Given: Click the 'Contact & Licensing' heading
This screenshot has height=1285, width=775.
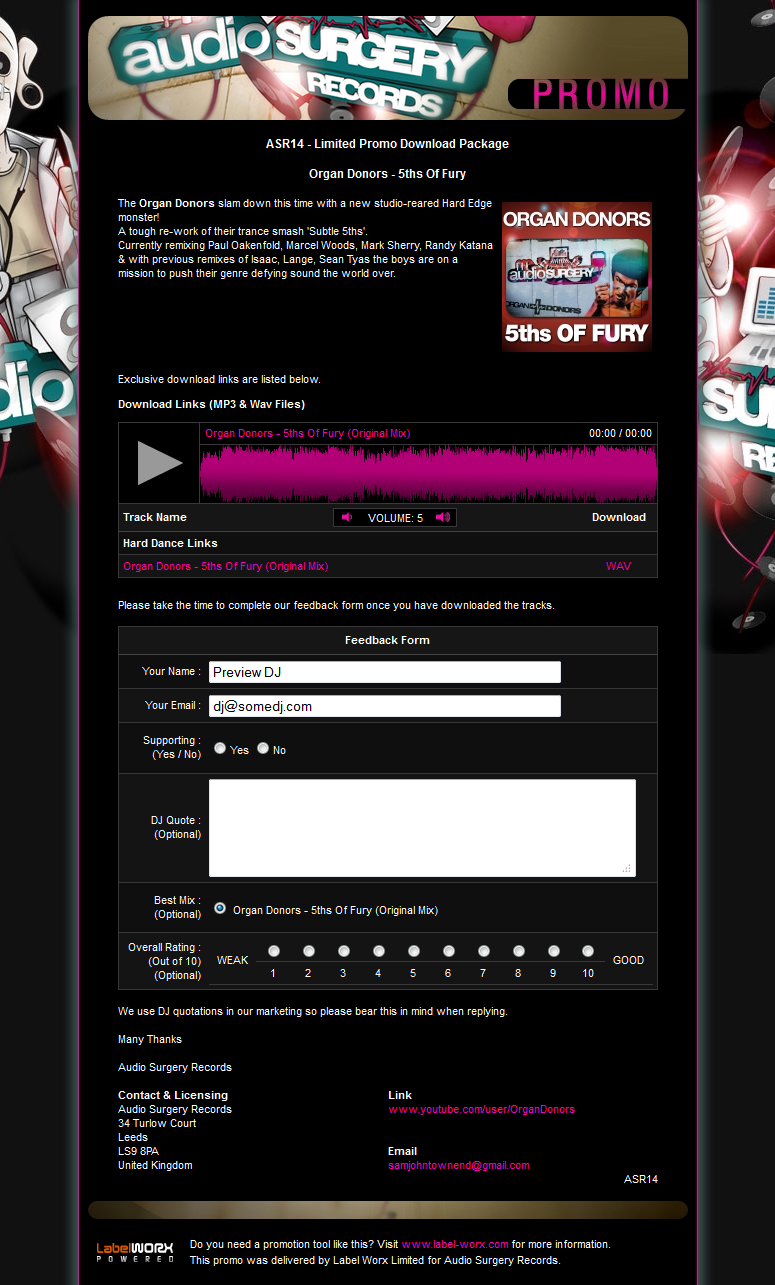Looking at the screenshot, I should pyautogui.click(x=173, y=1095).
